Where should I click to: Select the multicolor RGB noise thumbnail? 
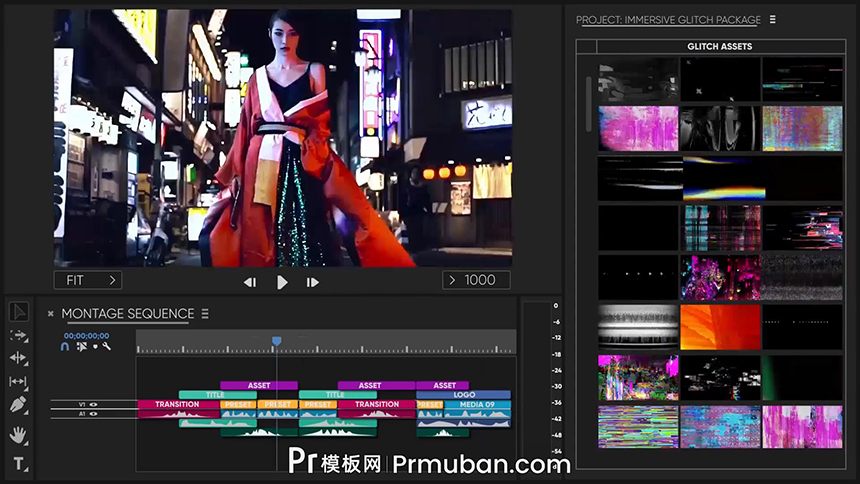pos(802,128)
